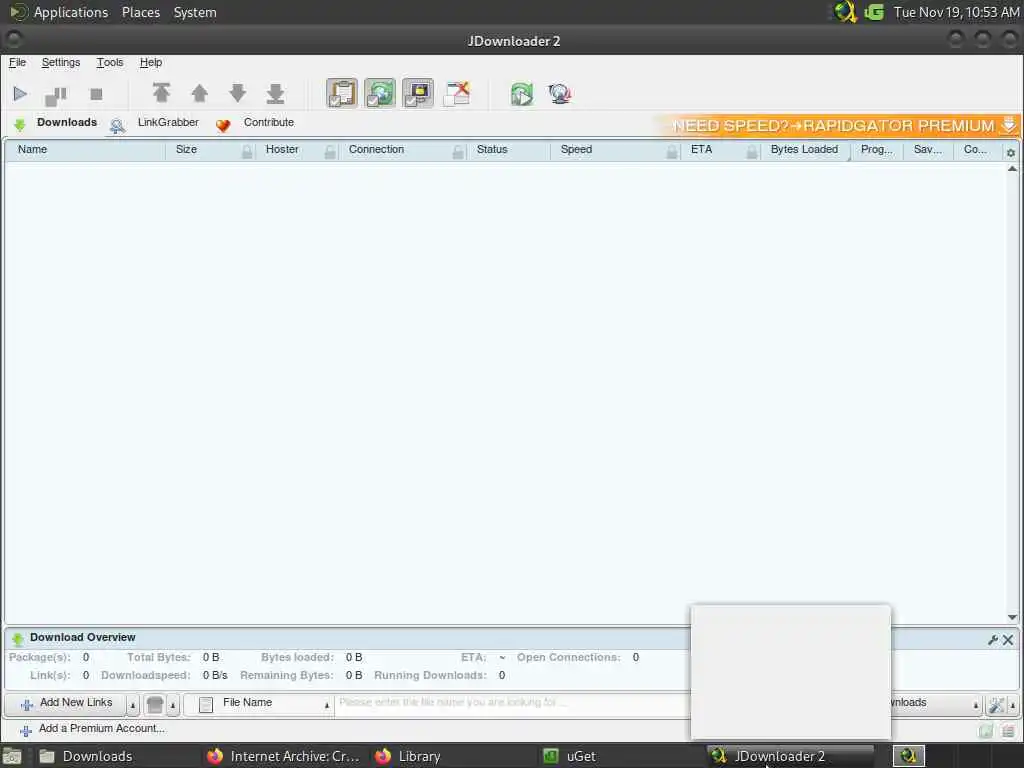Viewport: 1024px width, 768px height.
Task: Expand arrow beside bottom tools icon
Action: [x=1013, y=705]
